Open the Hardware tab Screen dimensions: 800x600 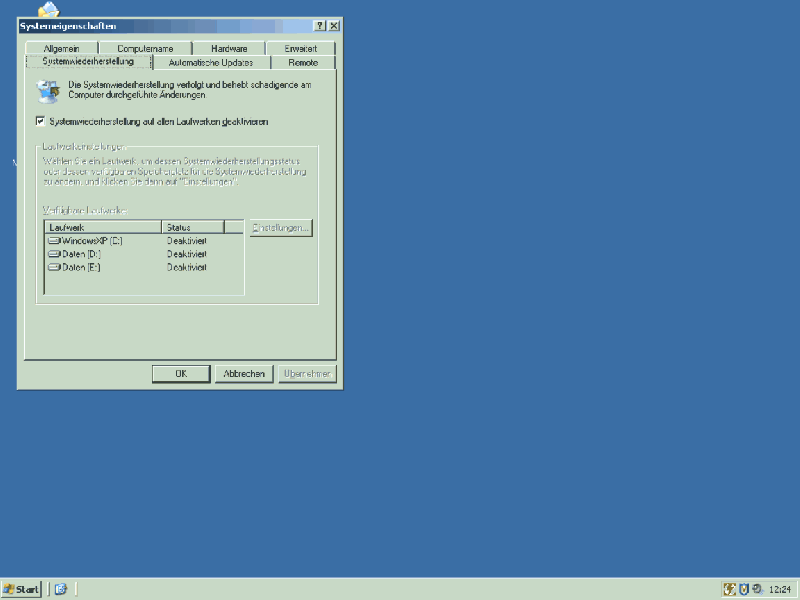229,48
